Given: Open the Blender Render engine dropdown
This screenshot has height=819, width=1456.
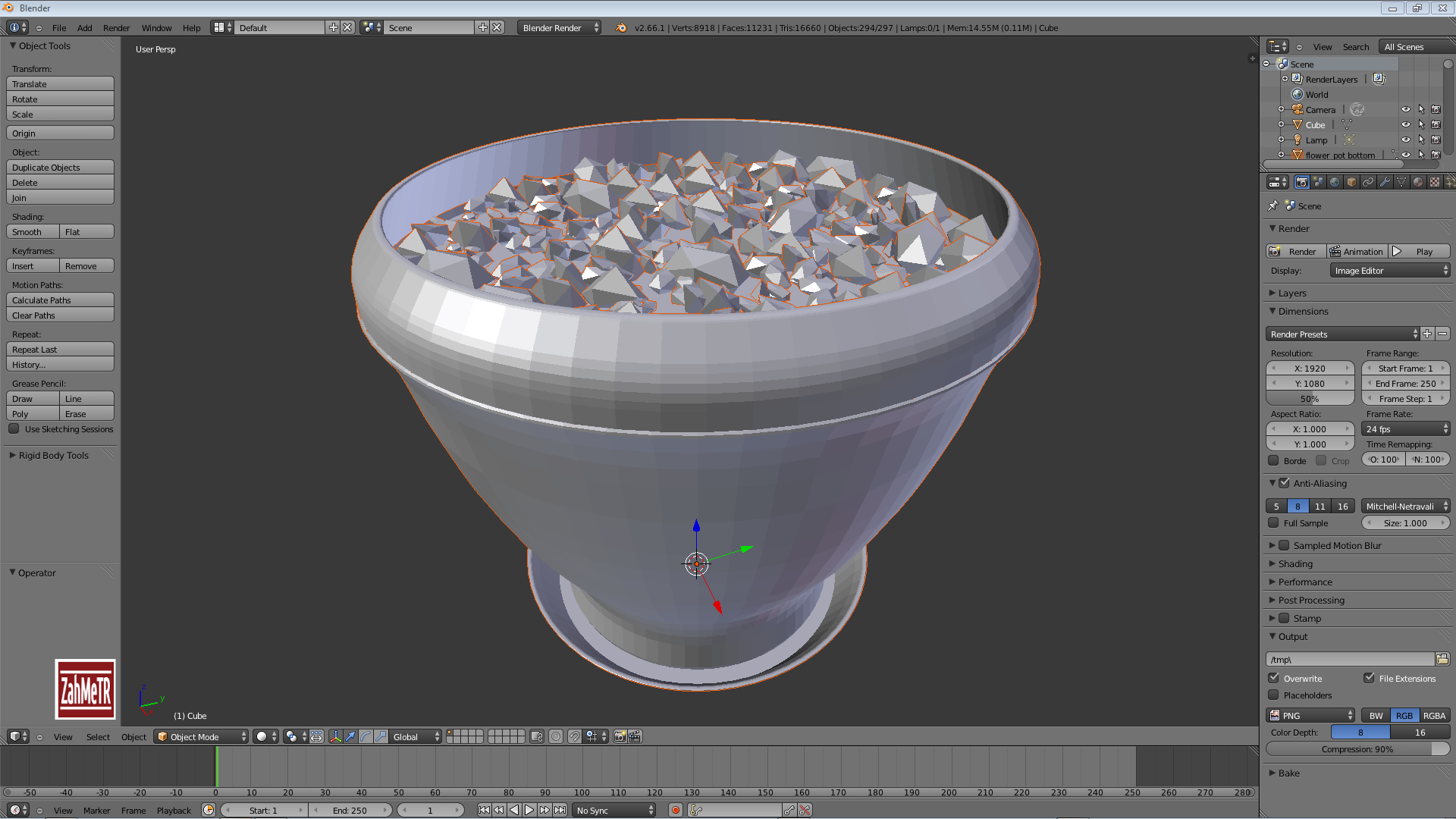Looking at the screenshot, I should click(x=559, y=27).
